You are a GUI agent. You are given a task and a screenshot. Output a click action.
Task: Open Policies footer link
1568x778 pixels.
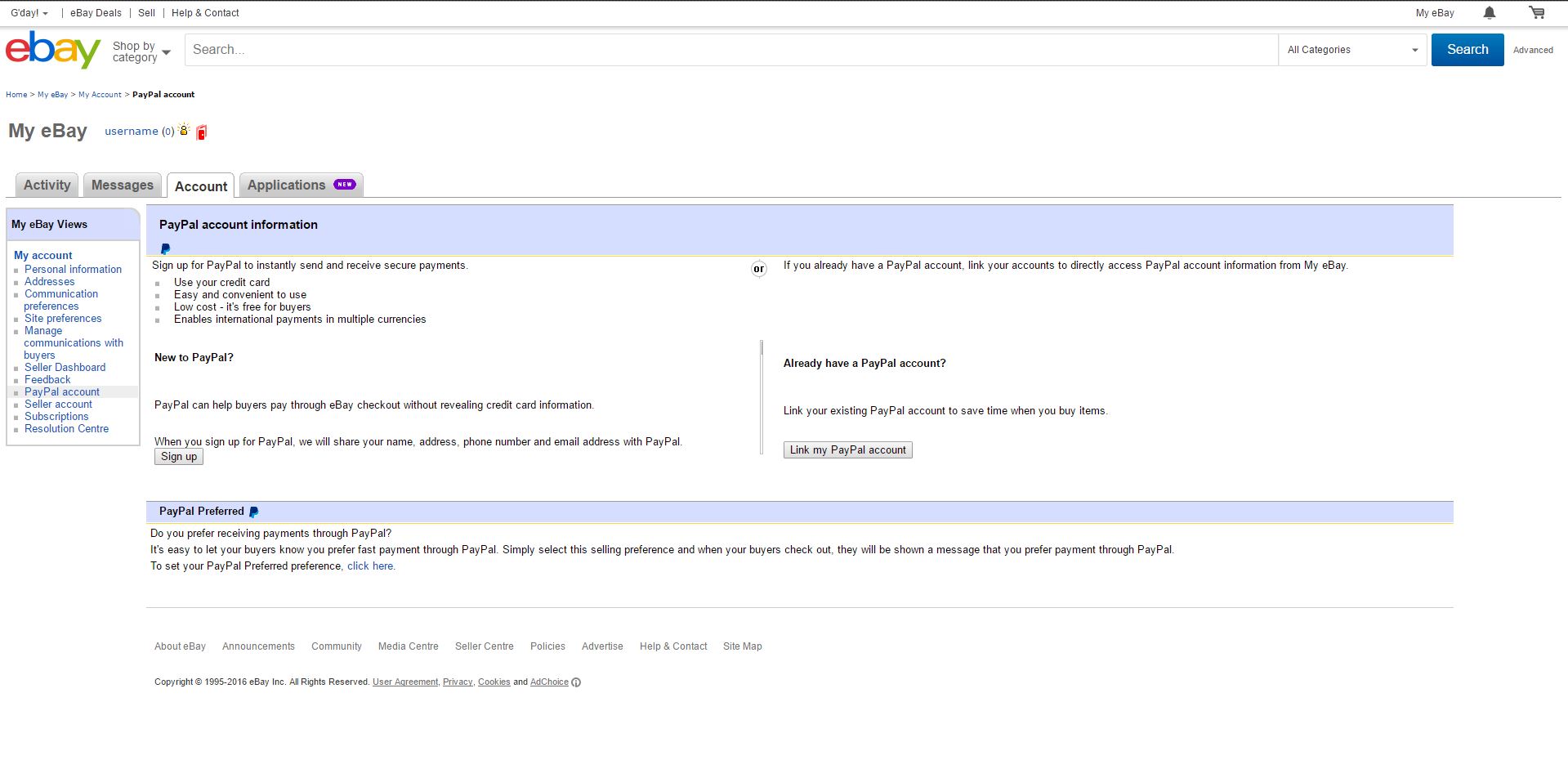547,646
